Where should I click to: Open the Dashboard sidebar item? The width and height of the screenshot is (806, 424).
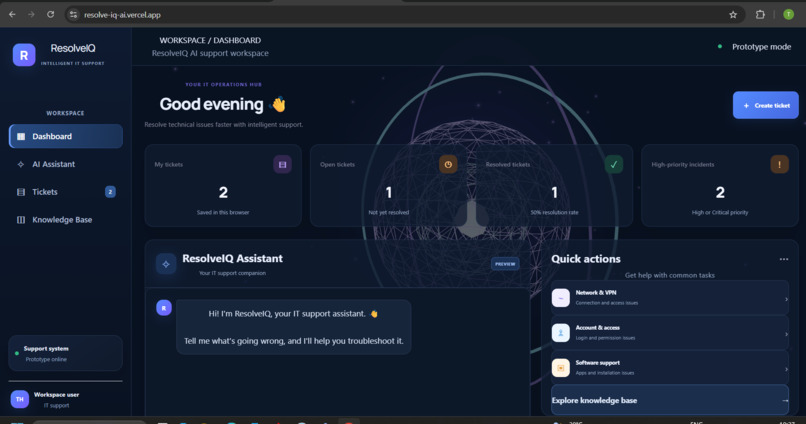(x=66, y=136)
